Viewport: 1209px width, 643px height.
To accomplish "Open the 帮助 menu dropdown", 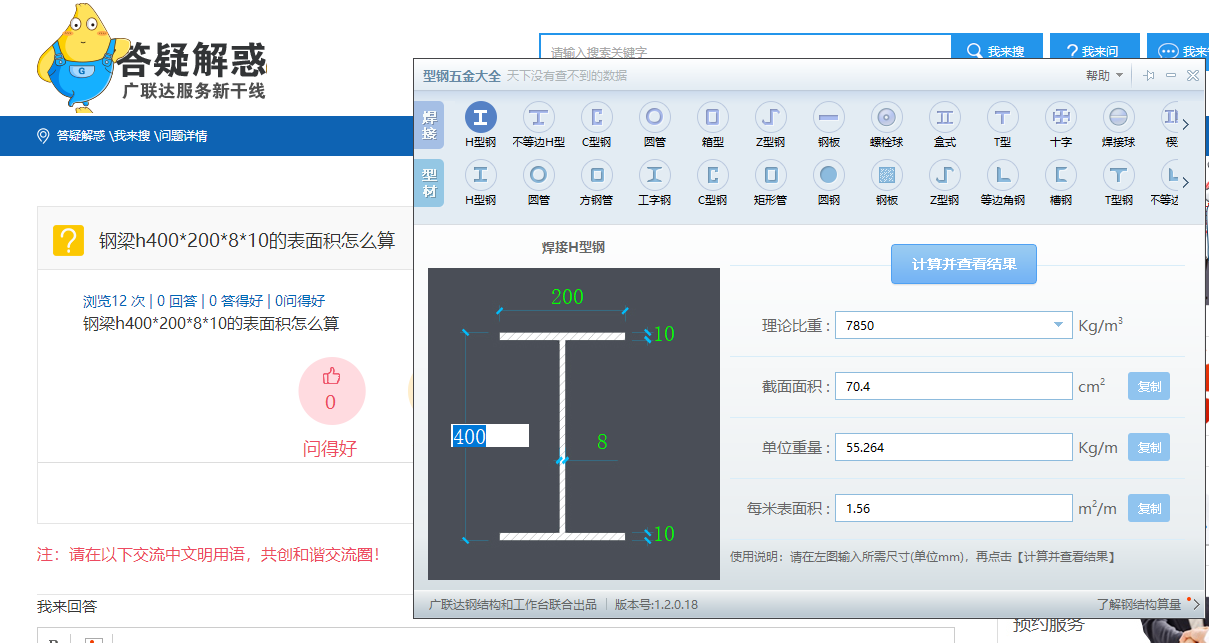I will click(x=1104, y=76).
